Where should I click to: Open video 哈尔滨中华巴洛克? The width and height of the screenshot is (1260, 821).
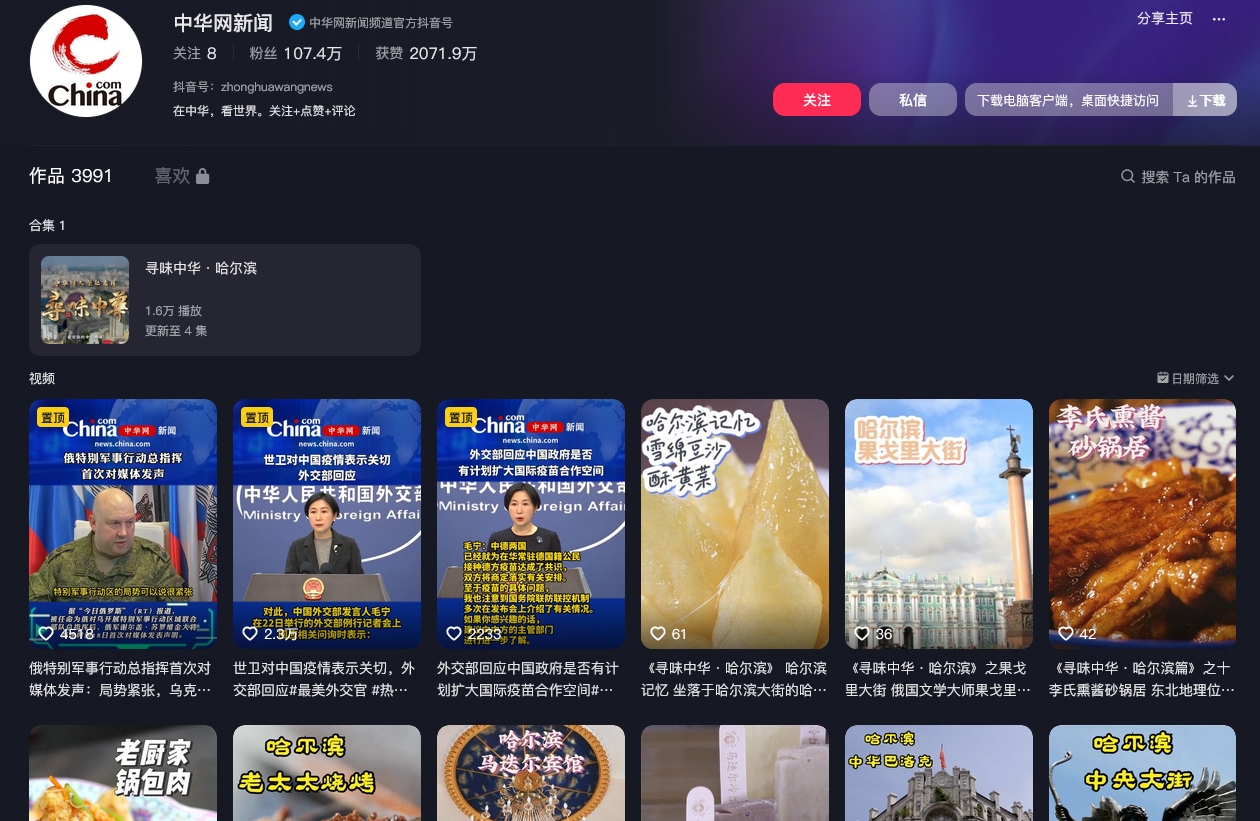[x=939, y=773]
